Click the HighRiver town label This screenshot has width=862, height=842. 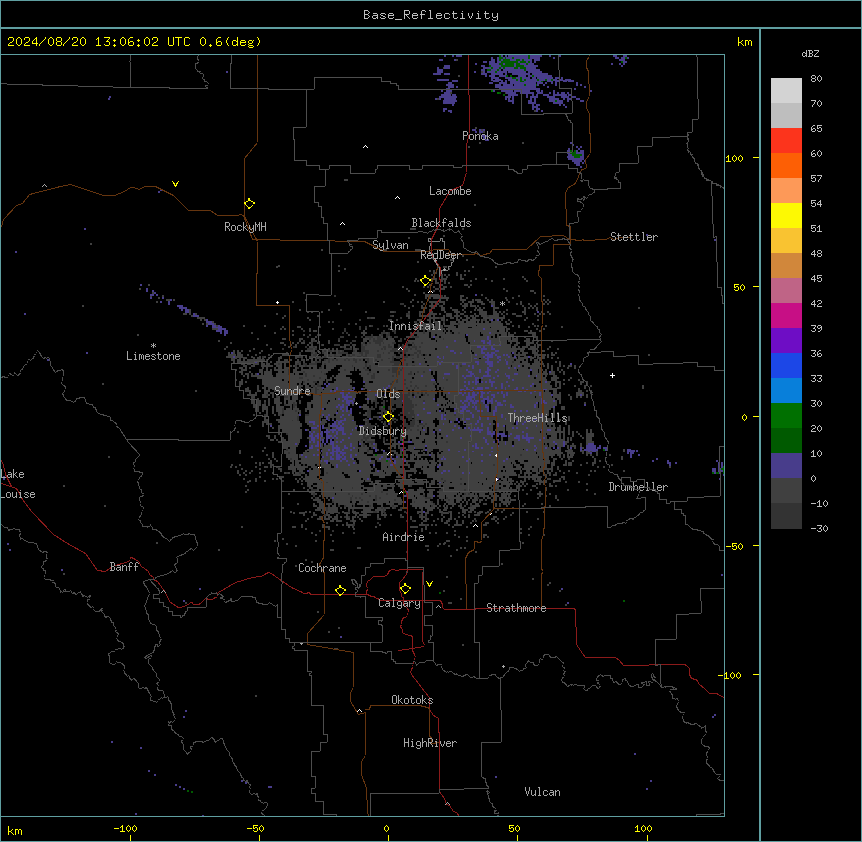(430, 743)
